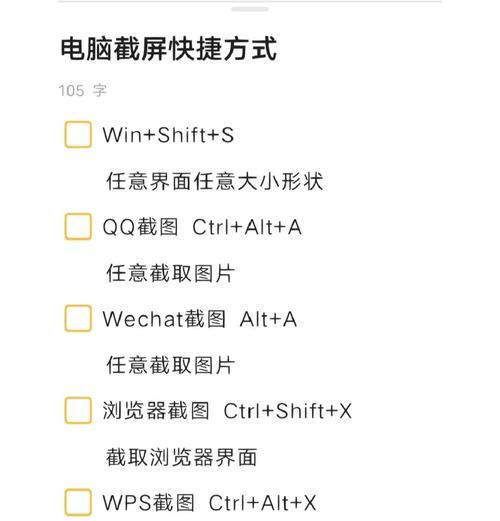Click the Ctrl+Shift+X shortcut text
500x521 pixels.
[288, 411]
